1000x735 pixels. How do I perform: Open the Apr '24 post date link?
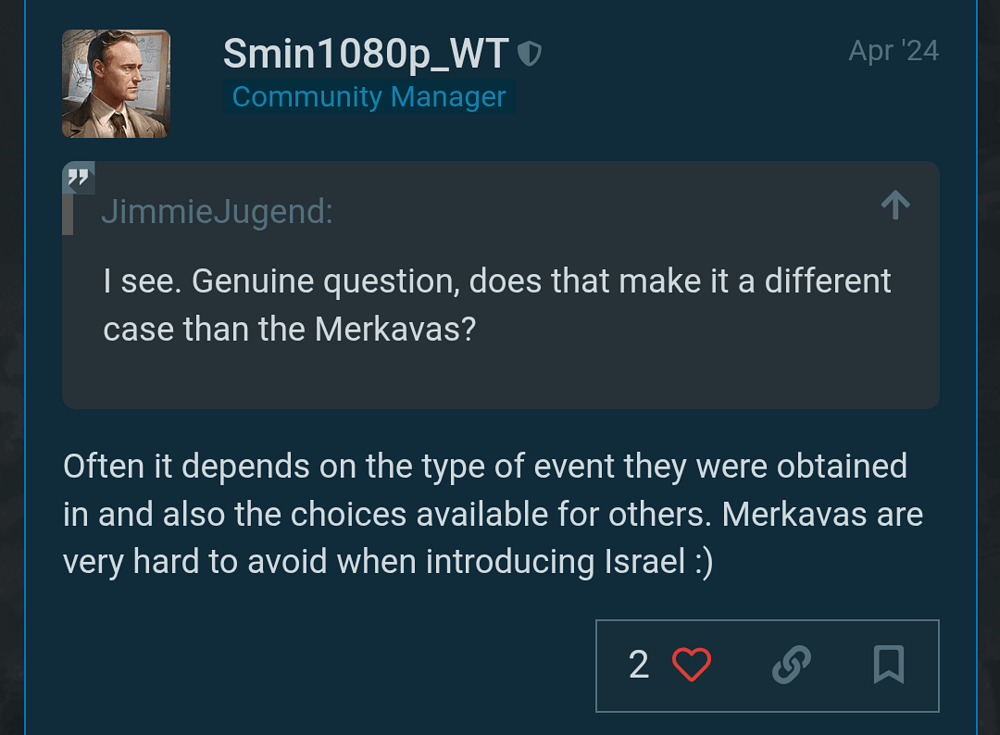point(893,51)
